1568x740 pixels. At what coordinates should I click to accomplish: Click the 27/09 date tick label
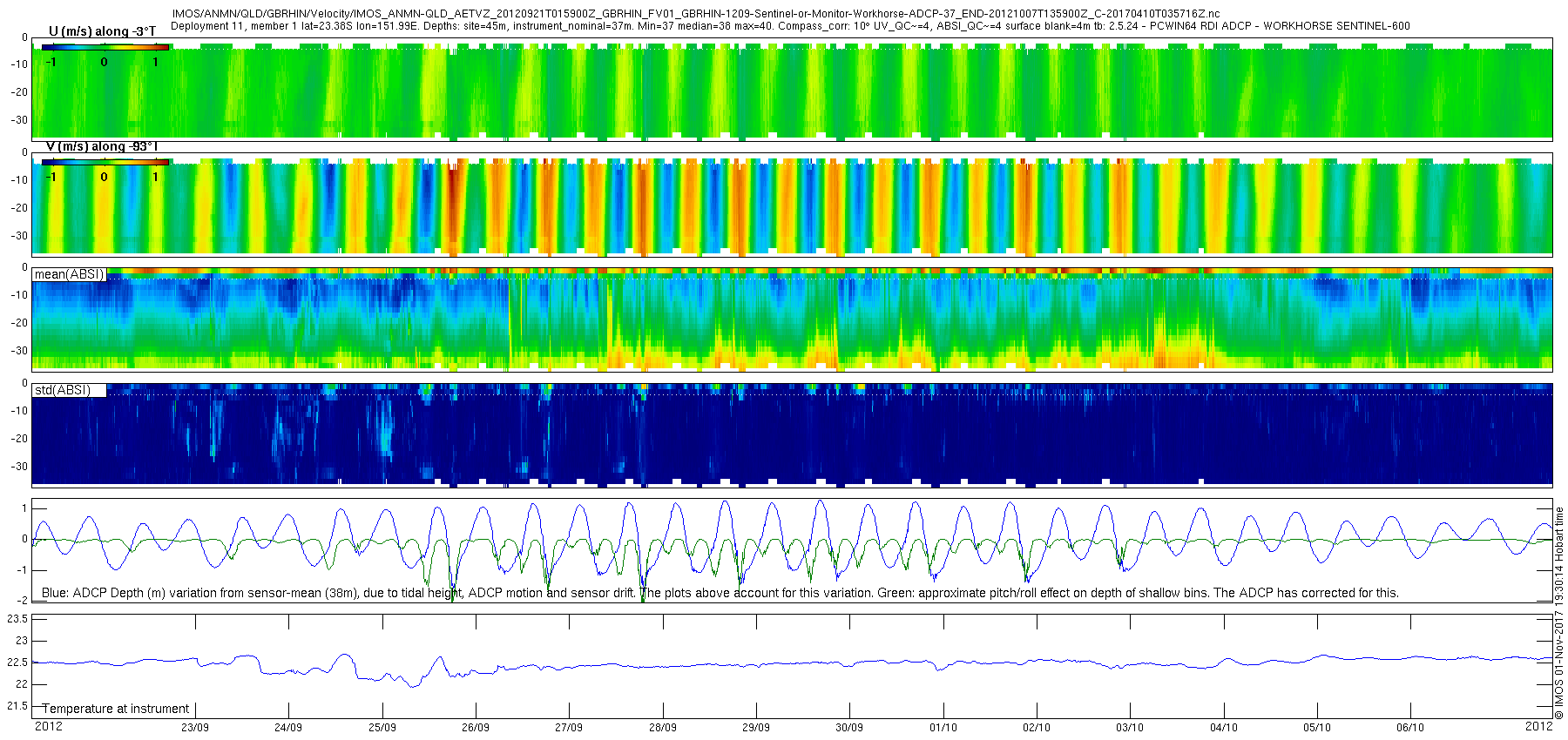(569, 728)
